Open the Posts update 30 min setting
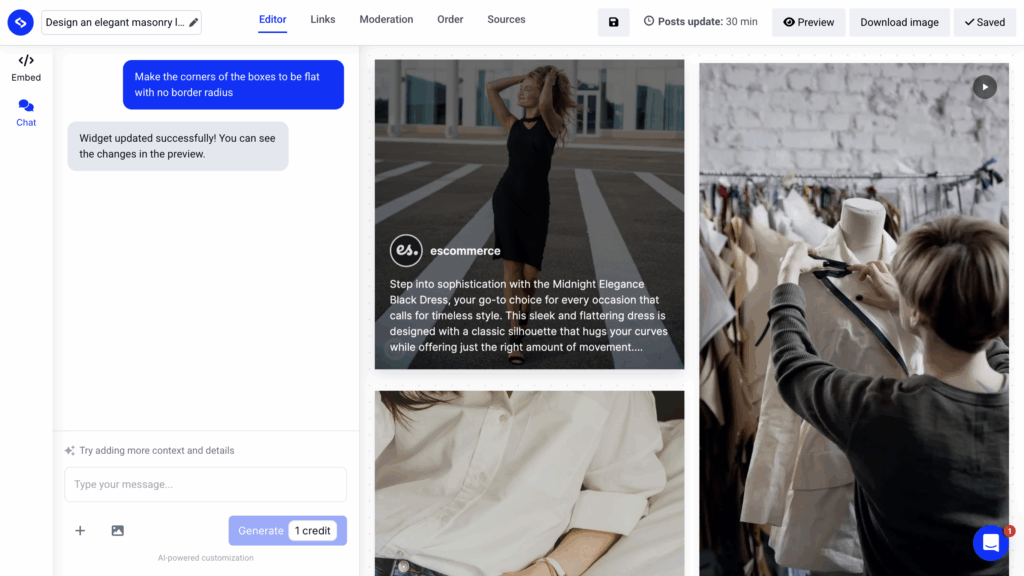The width and height of the screenshot is (1024, 576). [x=700, y=22]
